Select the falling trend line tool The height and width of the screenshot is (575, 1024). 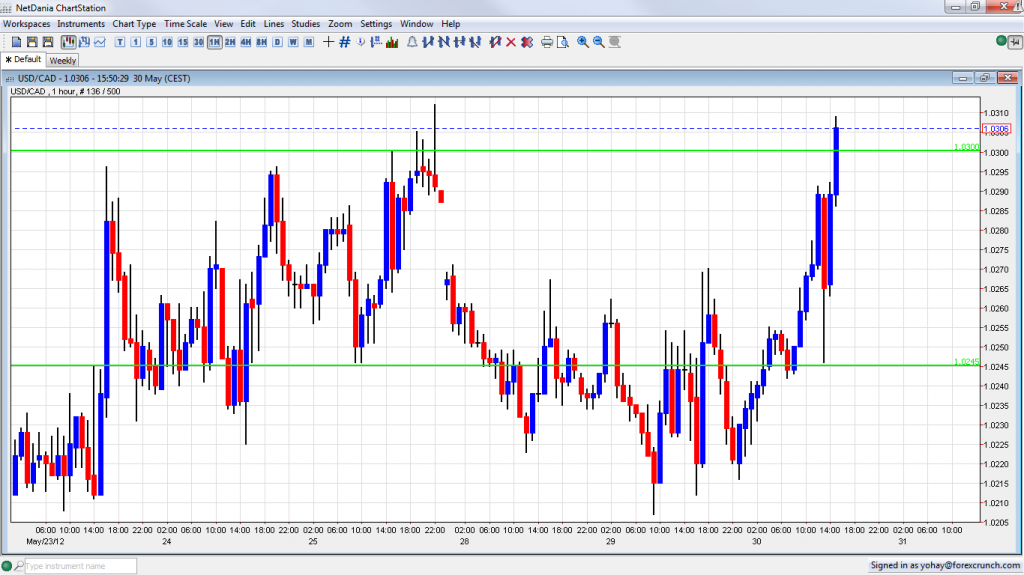coord(444,42)
